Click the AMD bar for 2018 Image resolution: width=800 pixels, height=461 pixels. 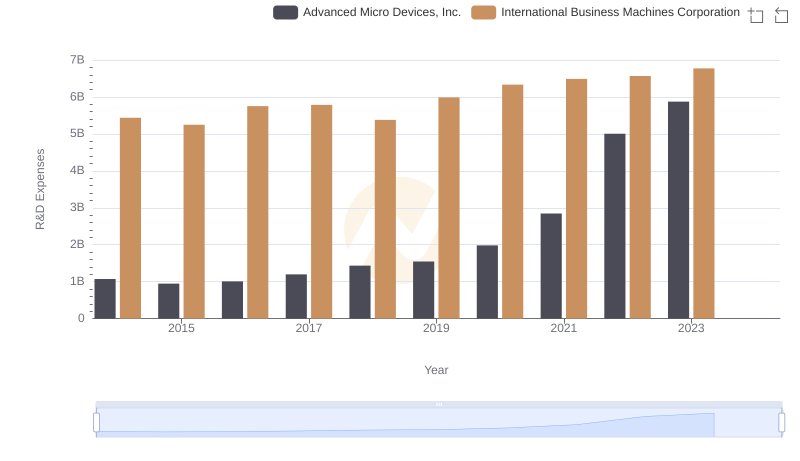(360, 292)
